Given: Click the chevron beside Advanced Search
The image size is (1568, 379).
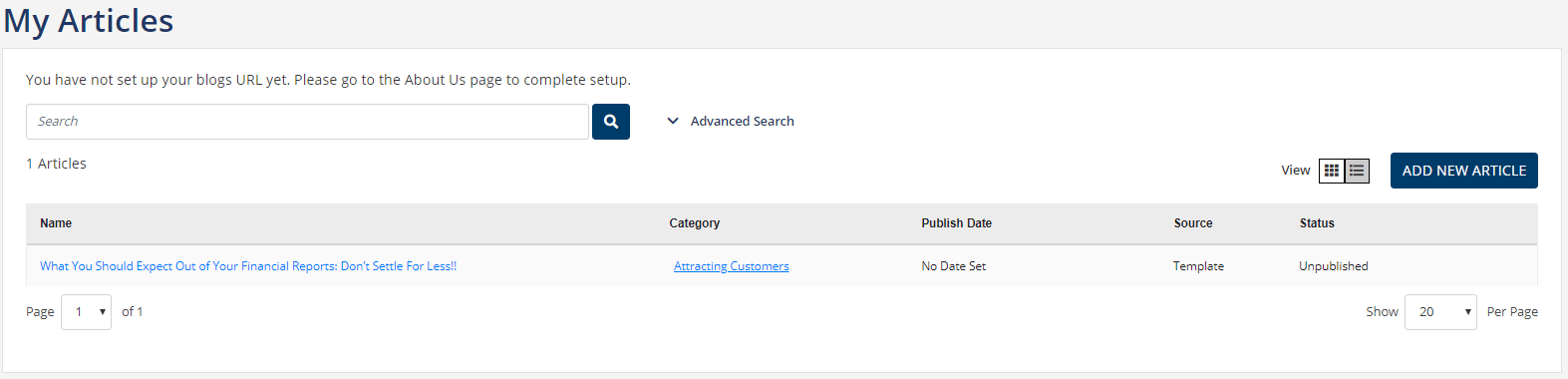Looking at the screenshot, I should point(673,122).
